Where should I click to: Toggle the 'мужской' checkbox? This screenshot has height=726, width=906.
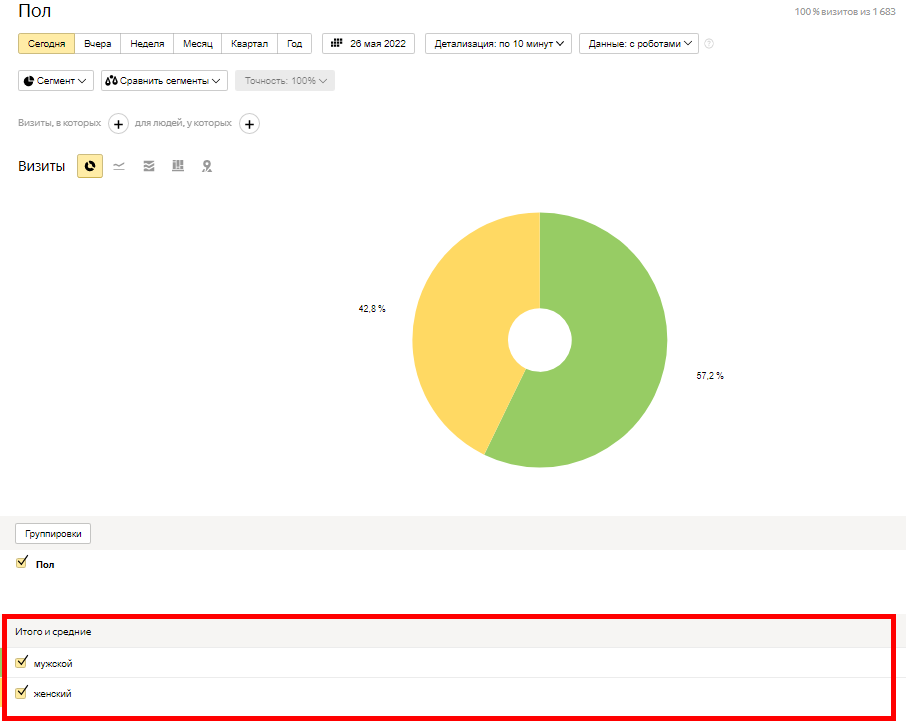click(22, 662)
